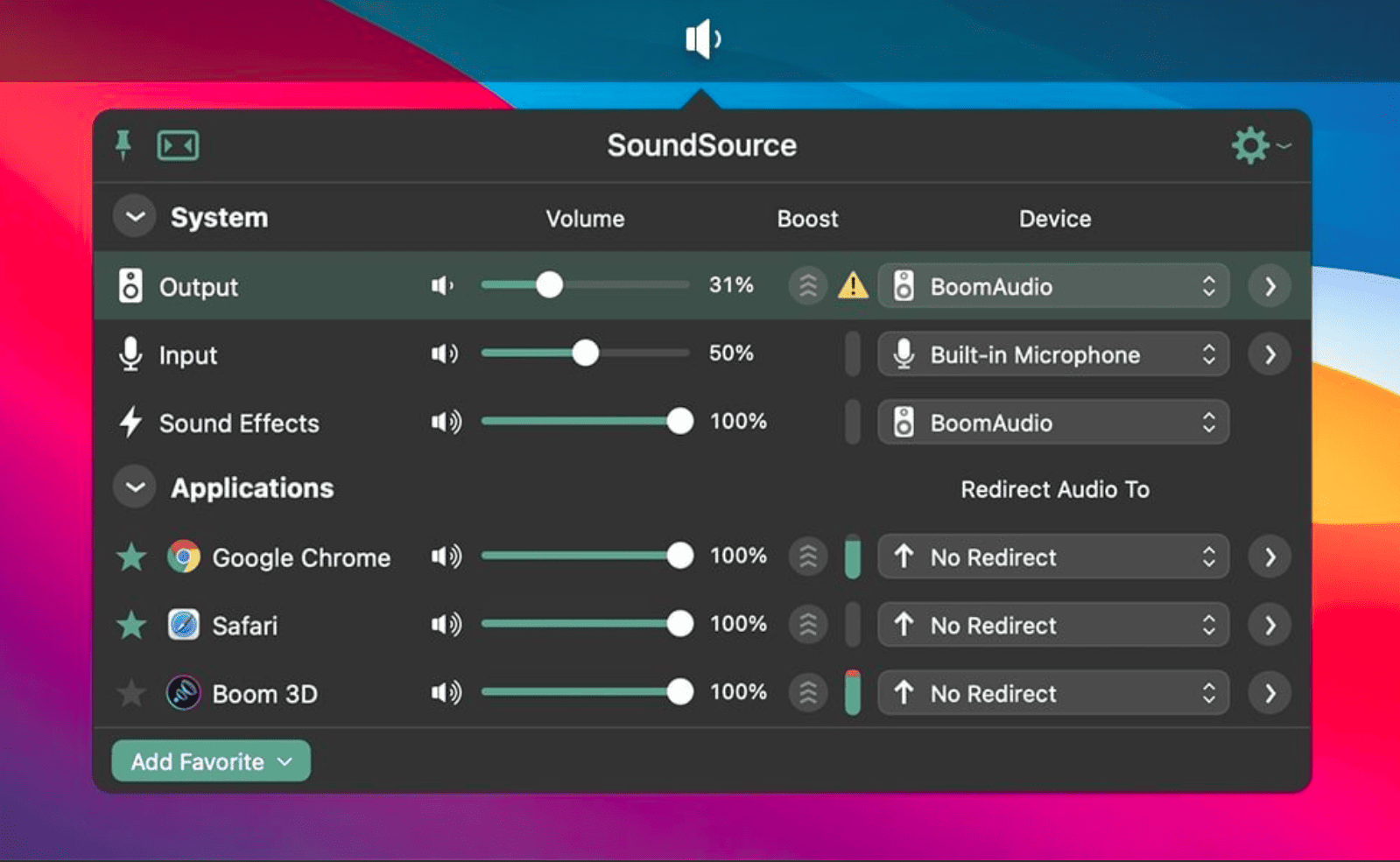The image size is (1400, 862).
Task: Switch to compact view icon
Action: click(178, 145)
